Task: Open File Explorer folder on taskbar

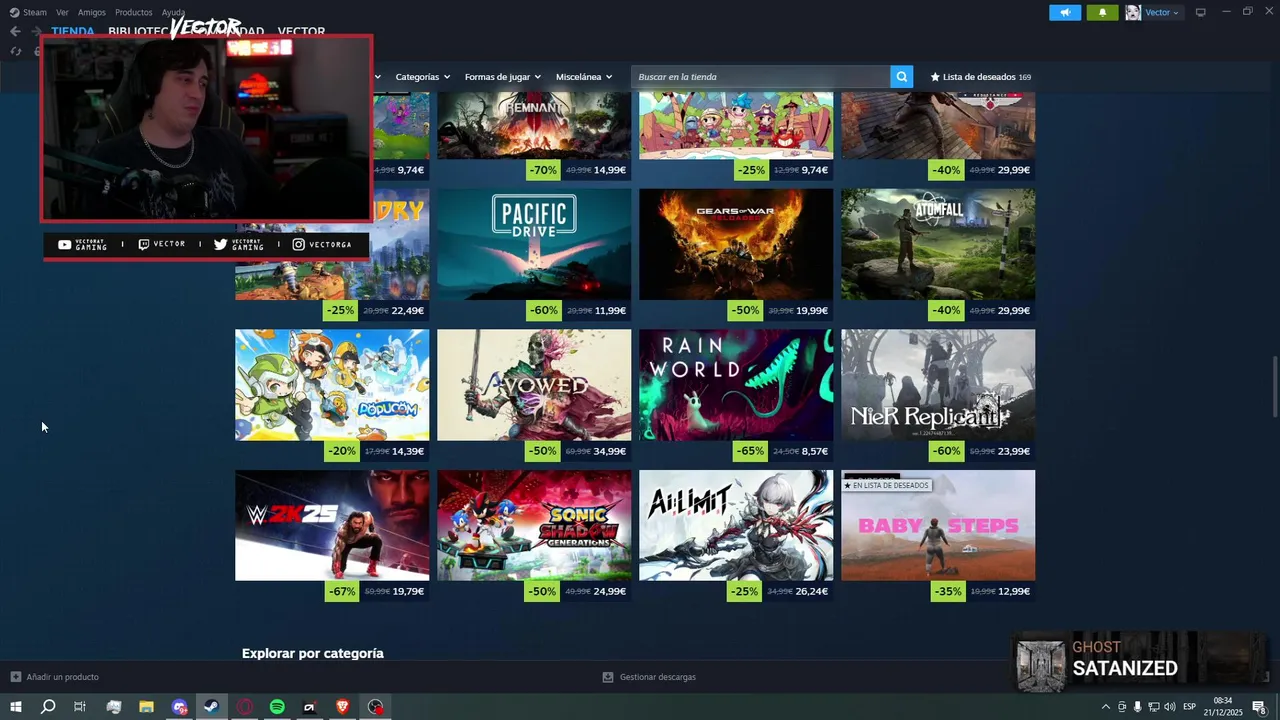Action: pyautogui.click(x=146, y=707)
